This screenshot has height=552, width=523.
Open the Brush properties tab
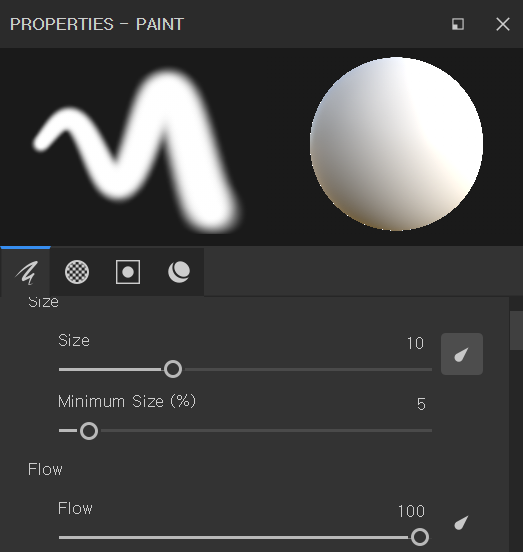coord(26,272)
